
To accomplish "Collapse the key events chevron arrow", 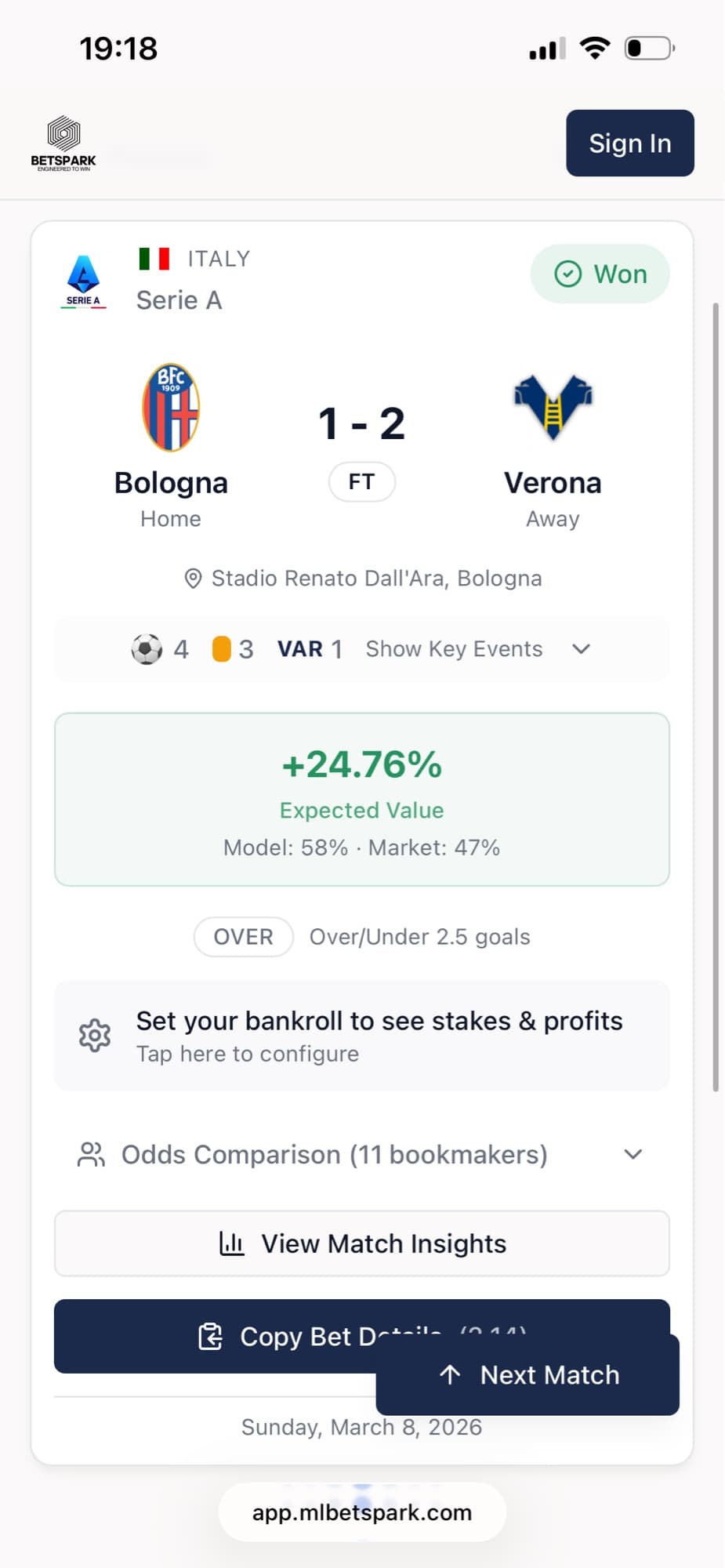I will (581, 648).
